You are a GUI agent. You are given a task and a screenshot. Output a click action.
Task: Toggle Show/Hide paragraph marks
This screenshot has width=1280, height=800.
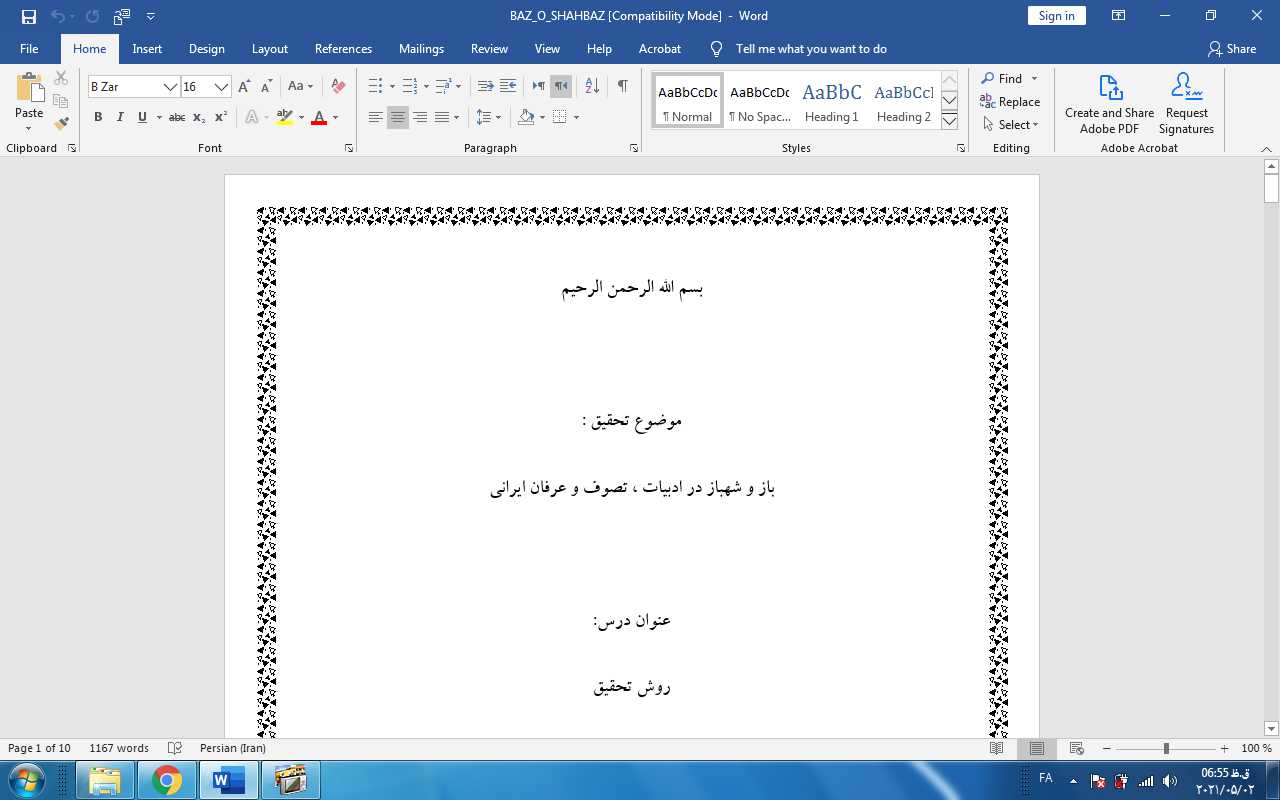(x=622, y=87)
